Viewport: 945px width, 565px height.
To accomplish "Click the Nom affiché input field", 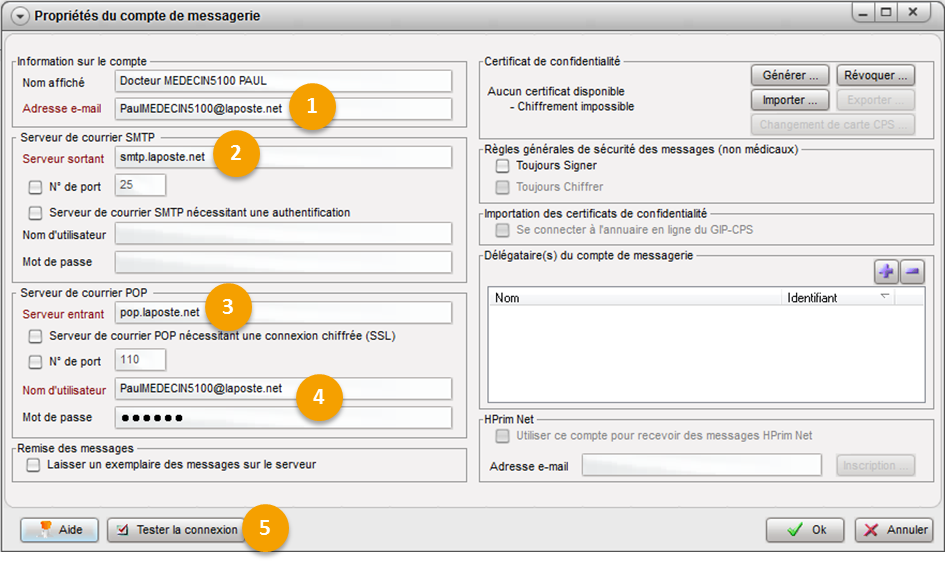I will point(283,81).
